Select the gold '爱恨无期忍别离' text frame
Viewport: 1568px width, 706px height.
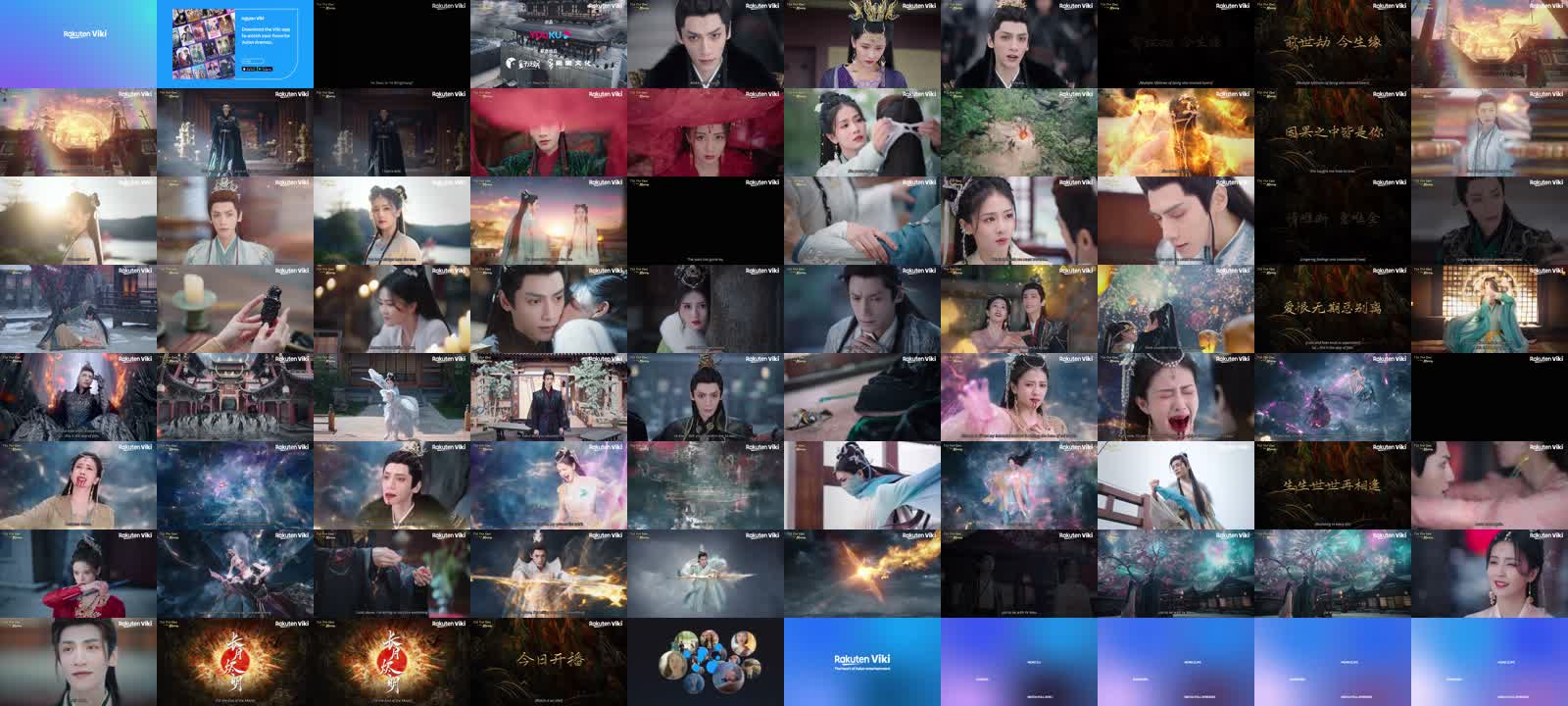pos(1333,309)
